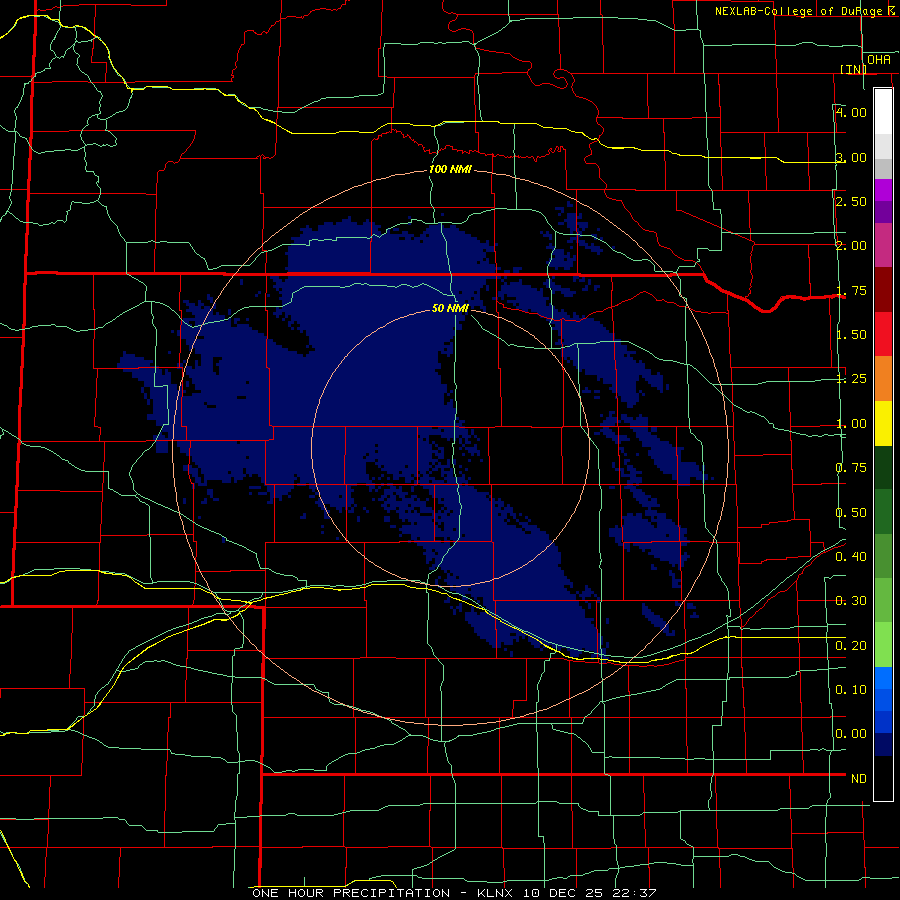Select the 0.20 legend value
Screen dimensions: 900x900
[851, 646]
